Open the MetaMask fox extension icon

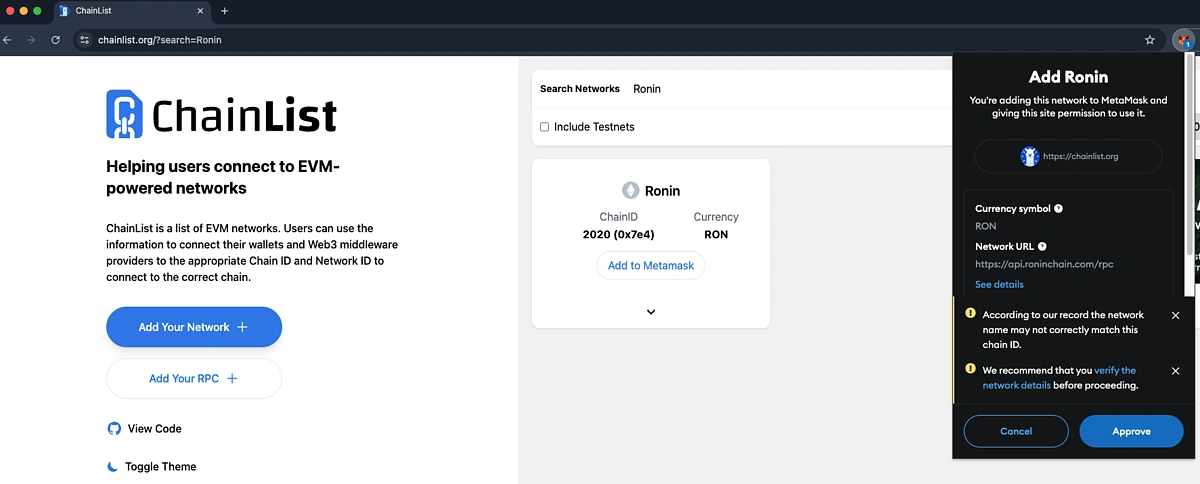coord(1183,40)
